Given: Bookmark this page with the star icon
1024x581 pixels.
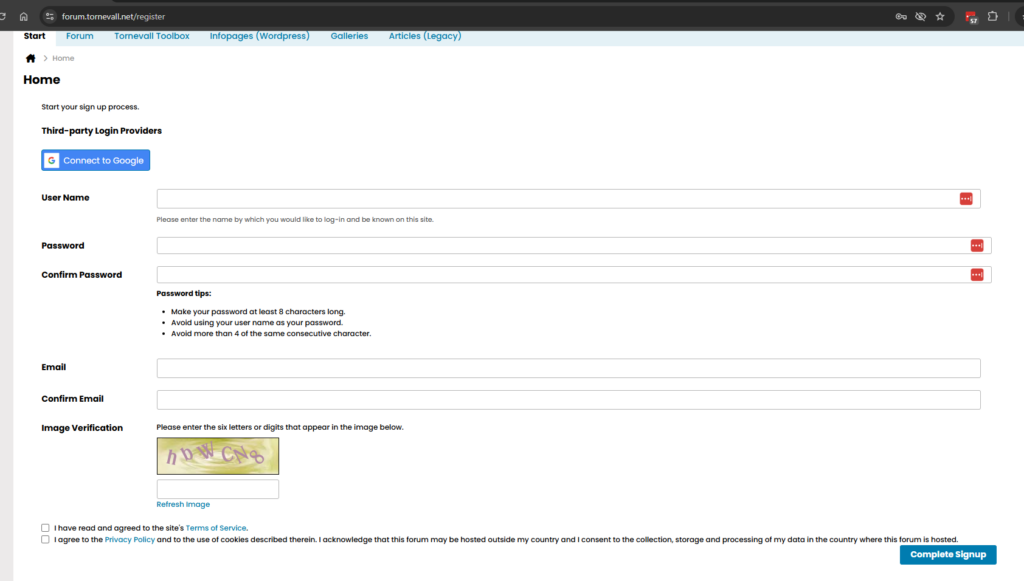Looking at the screenshot, I should point(940,16).
